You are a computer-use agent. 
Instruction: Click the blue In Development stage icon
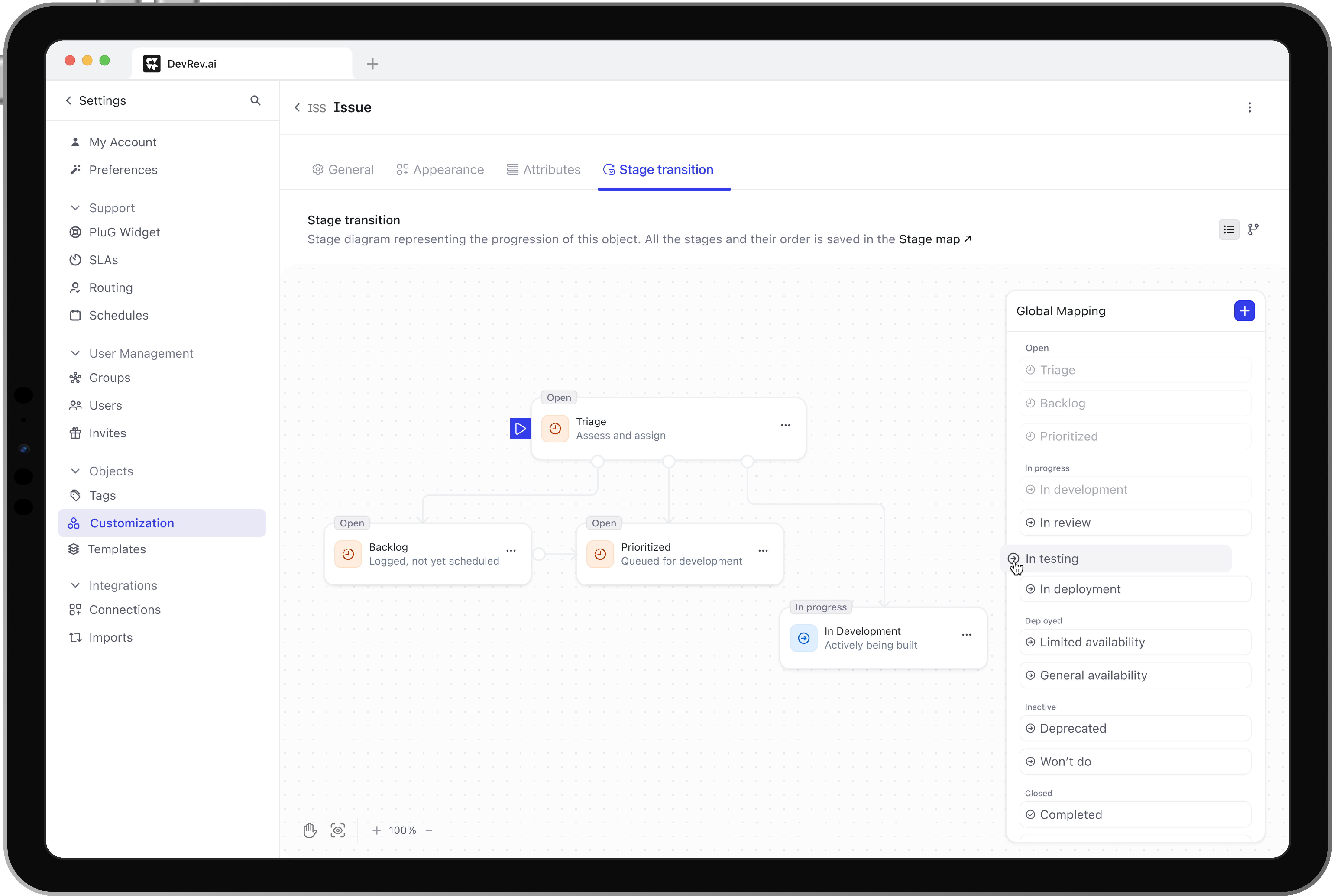(804, 638)
